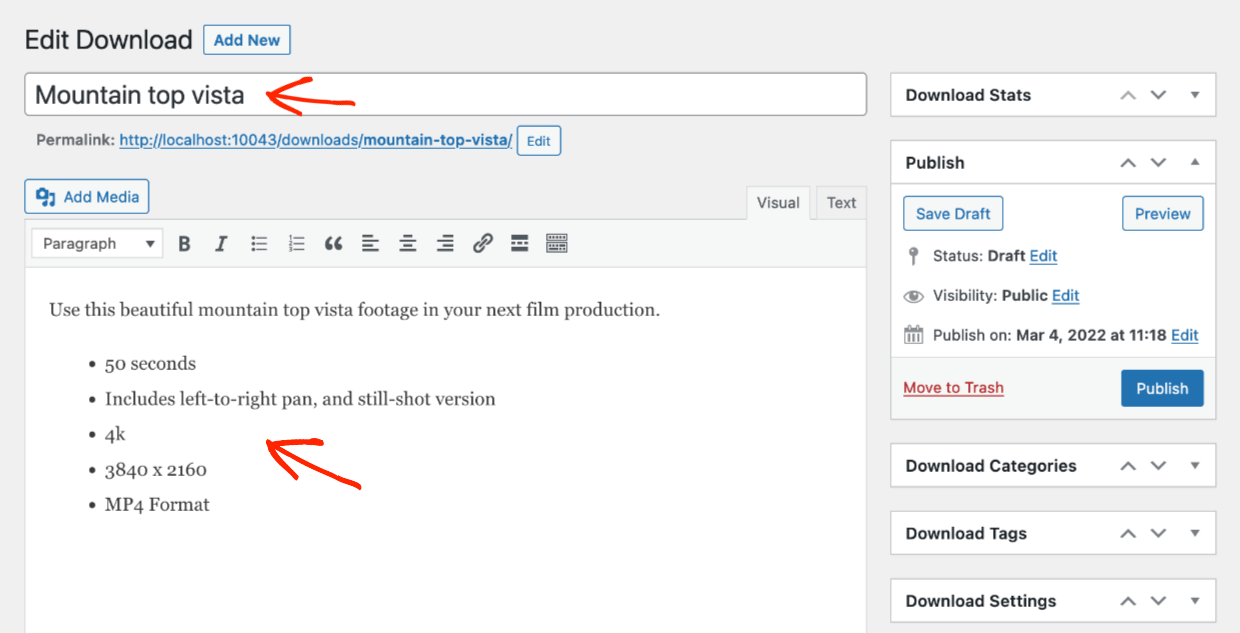Apply italic formatting

pyautogui.click(x=221, y=243)
